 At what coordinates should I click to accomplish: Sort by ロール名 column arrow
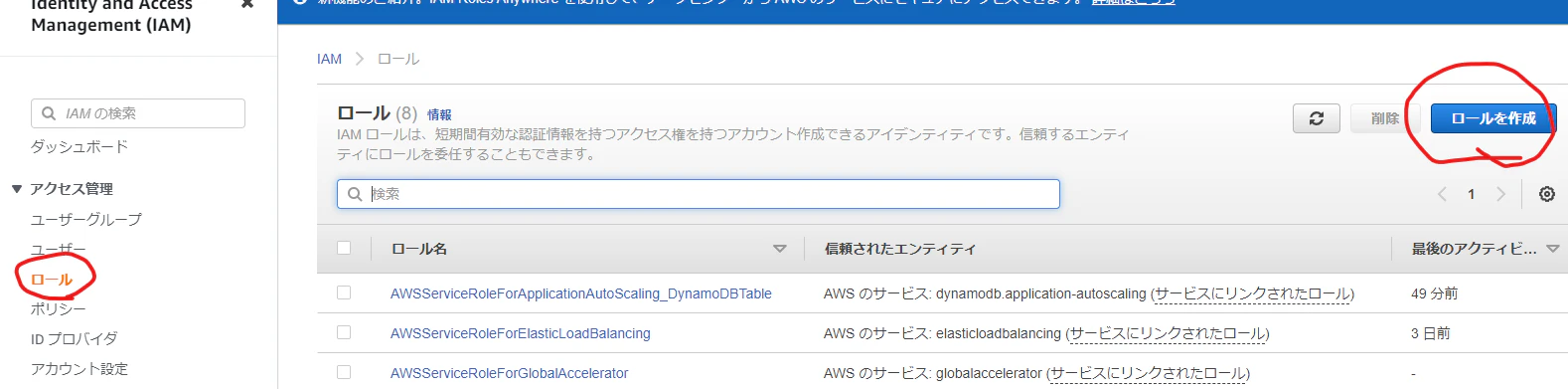[x=779, y=249]
